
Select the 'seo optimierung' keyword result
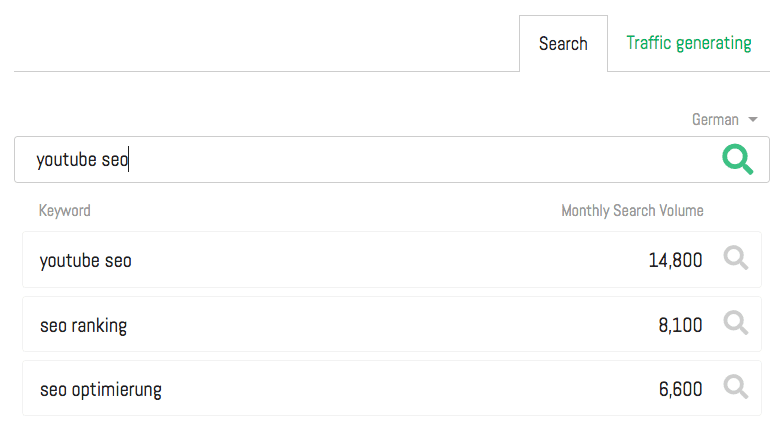click(101, 389)
